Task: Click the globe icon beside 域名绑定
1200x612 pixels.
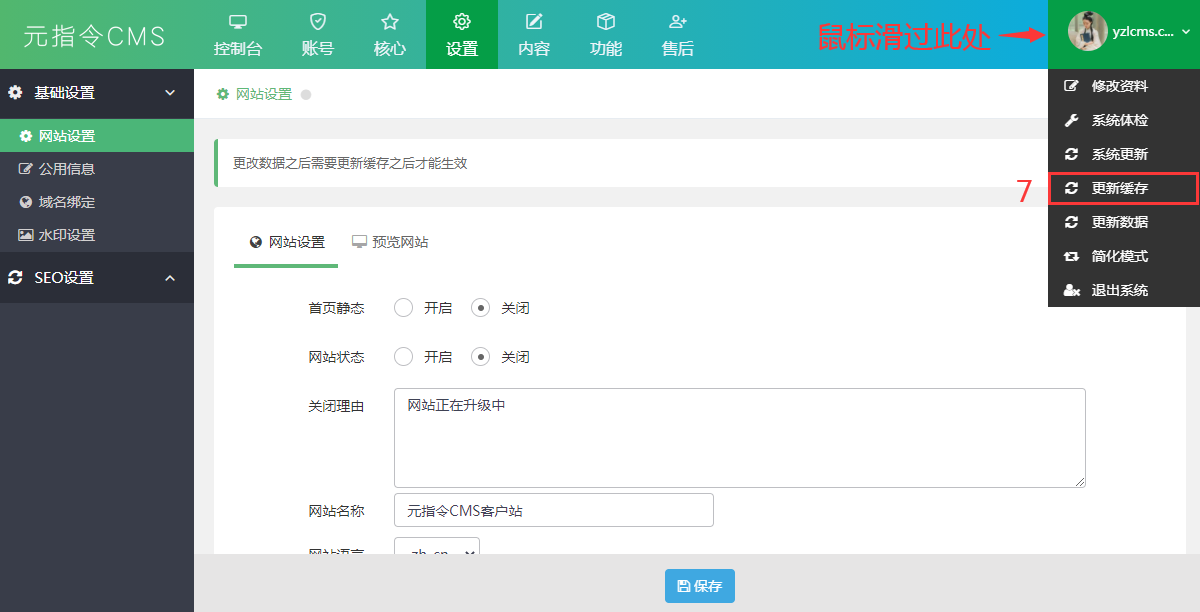Action: click(27, 202)
